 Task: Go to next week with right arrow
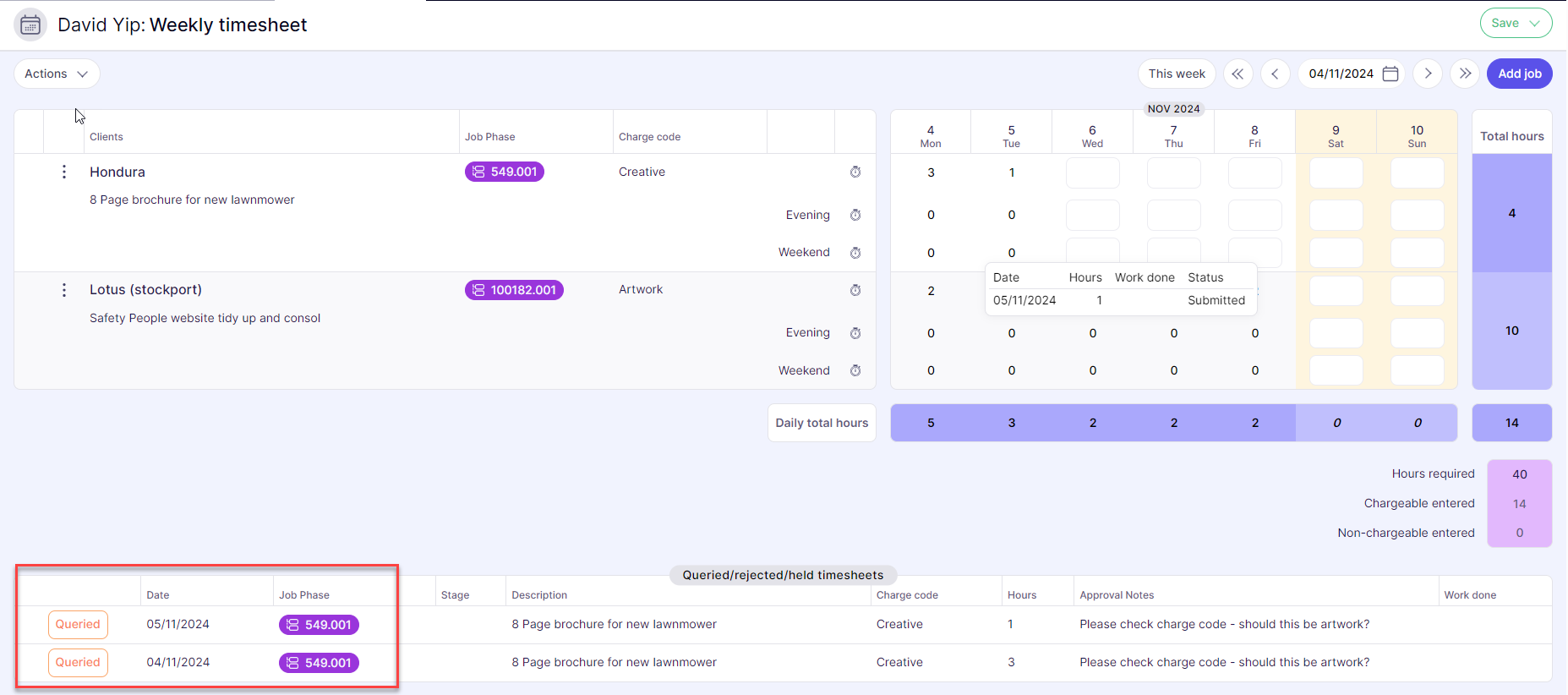[x=1428, y=74]
